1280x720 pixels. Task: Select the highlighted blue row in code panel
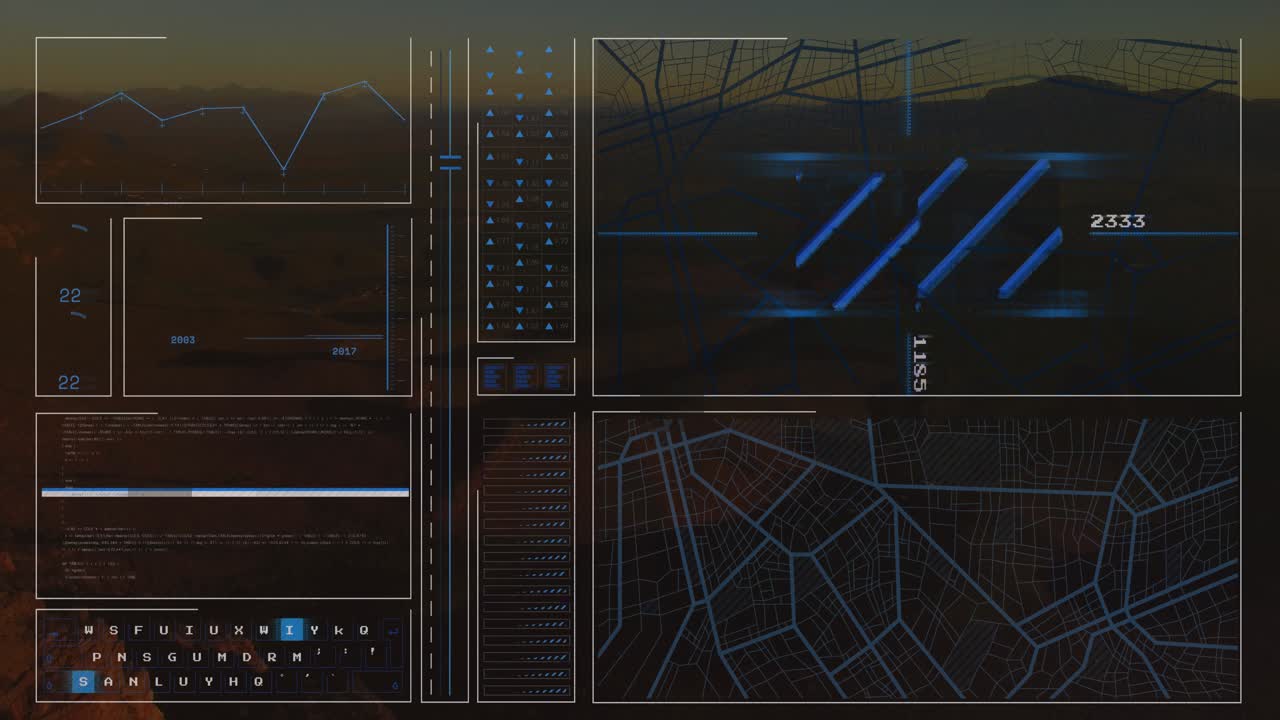pyautogui.click(x=225, y=492)
